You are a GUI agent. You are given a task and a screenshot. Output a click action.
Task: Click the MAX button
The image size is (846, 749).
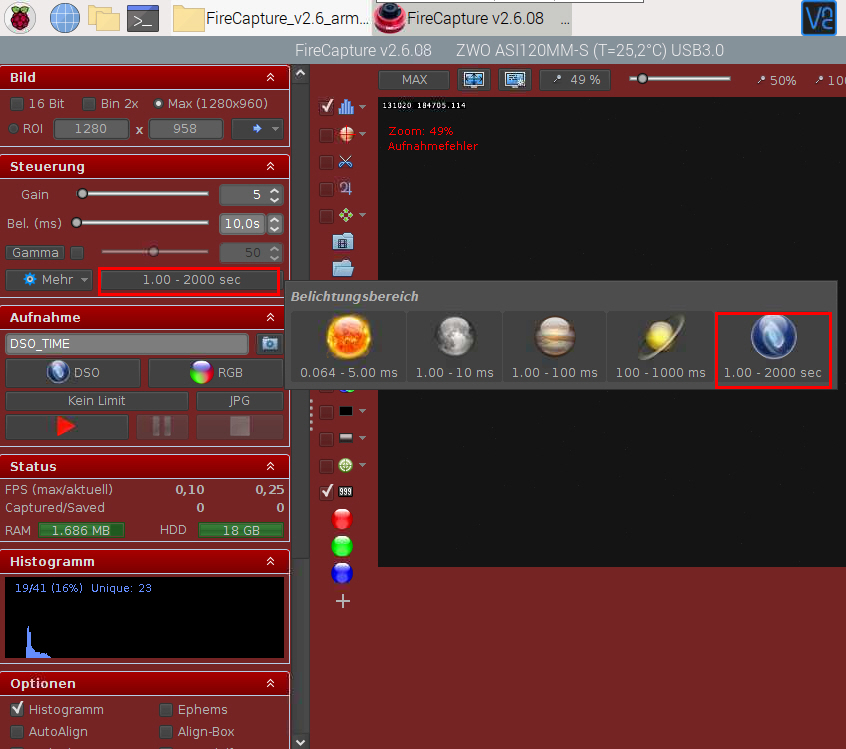click(x=414, y=80)
